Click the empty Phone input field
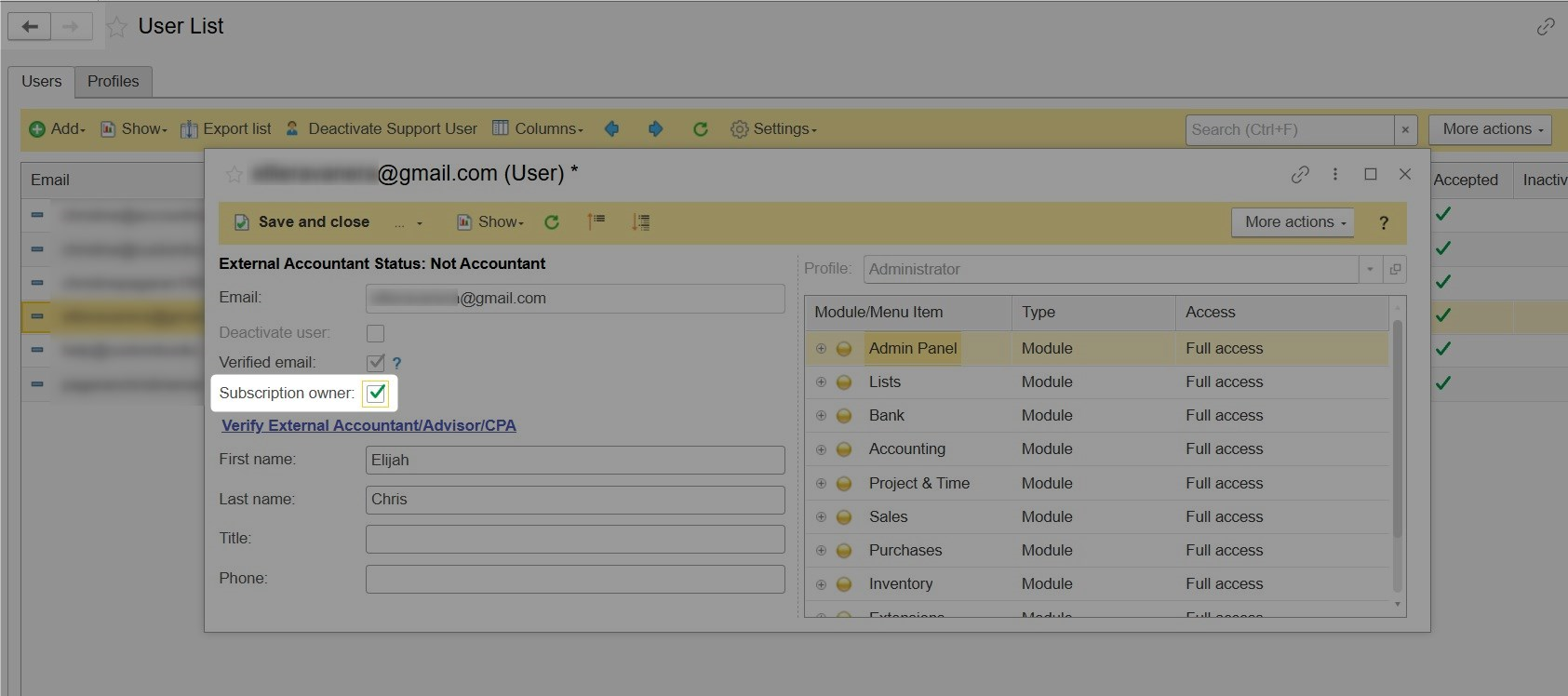The width and height of the screenshot is (1568, 696). 575,579
